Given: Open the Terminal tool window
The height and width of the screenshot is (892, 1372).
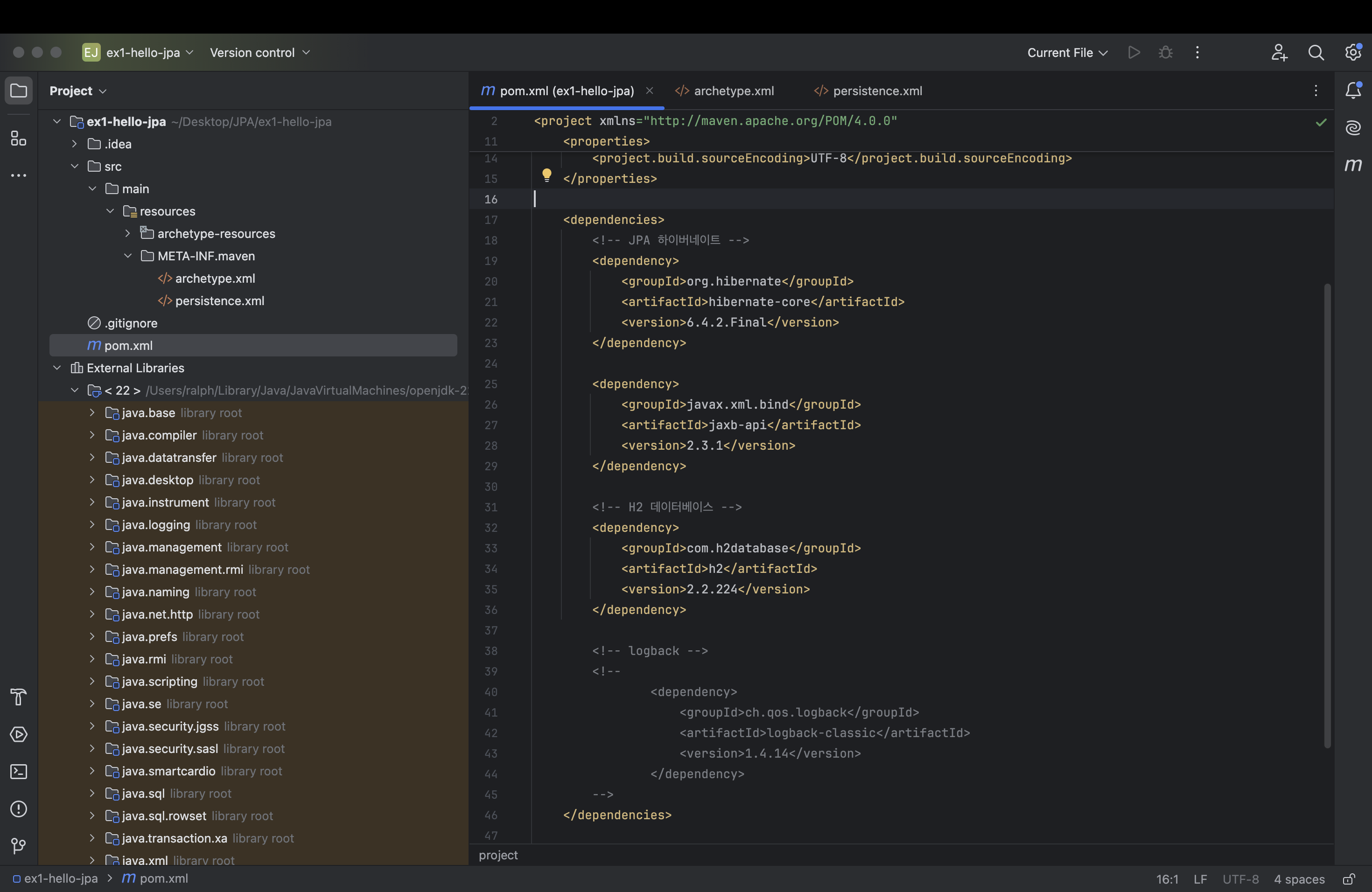Looking at the screenshot, I should [19, 772].
